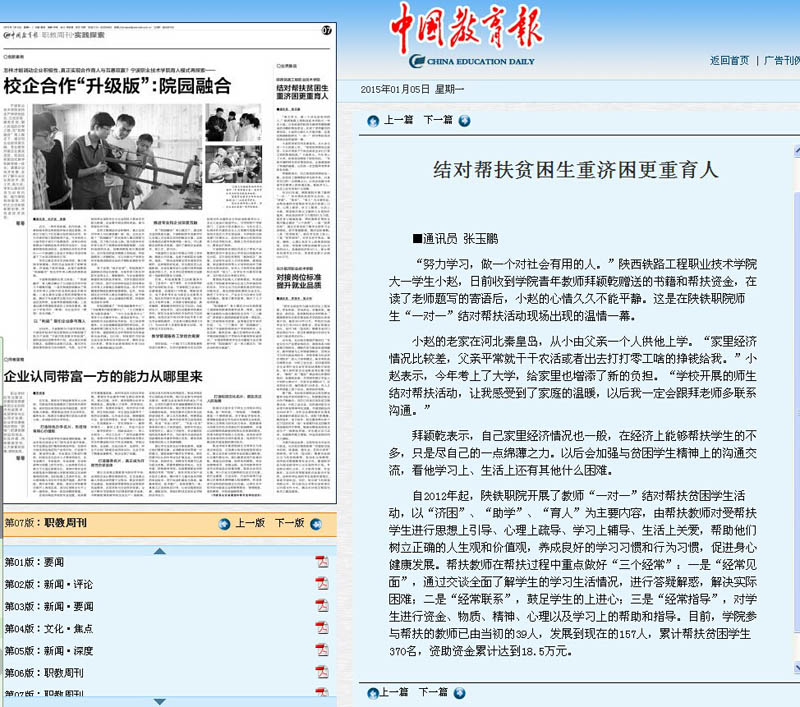Viewport: 800px width, 707px height.
Task: Open PDF icon for 第06版 职教周刊
Action: [322, 675]
